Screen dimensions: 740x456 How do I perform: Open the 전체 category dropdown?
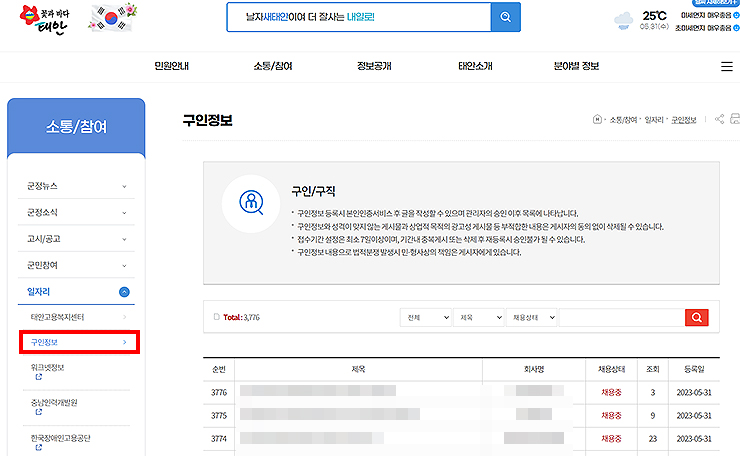(426, 318)
